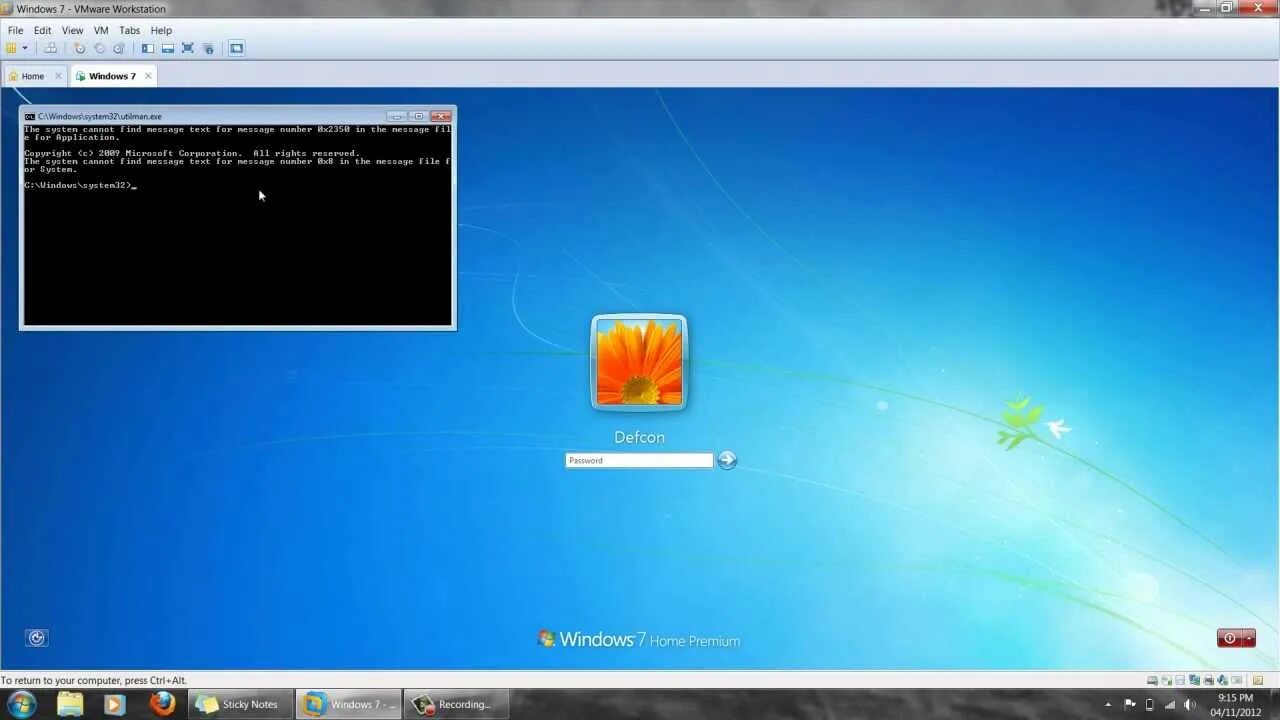Screen dimensions: 1280x720
Task: Minimize the utilman.exe command window
Action: pyautogui.click(x=396, y=116)
